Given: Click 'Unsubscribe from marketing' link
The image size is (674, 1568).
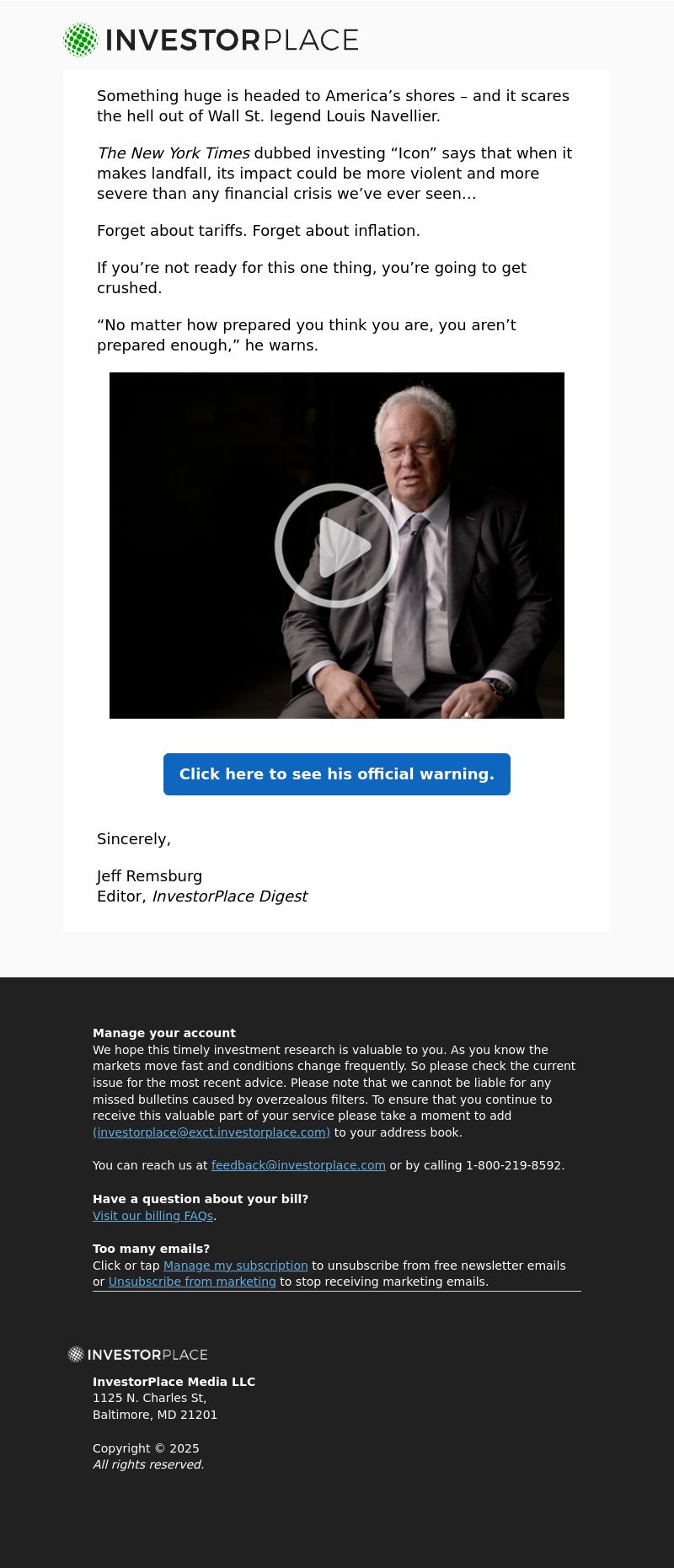Looking at the screenshot, I should click(x=192, y=1282).
